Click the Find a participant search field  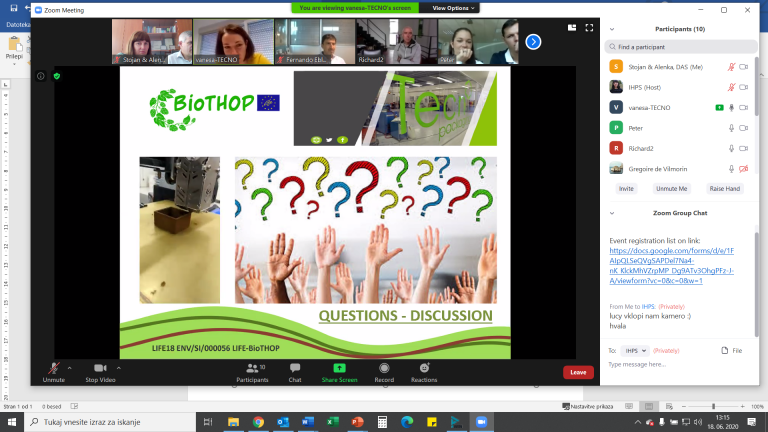(681, 47)
